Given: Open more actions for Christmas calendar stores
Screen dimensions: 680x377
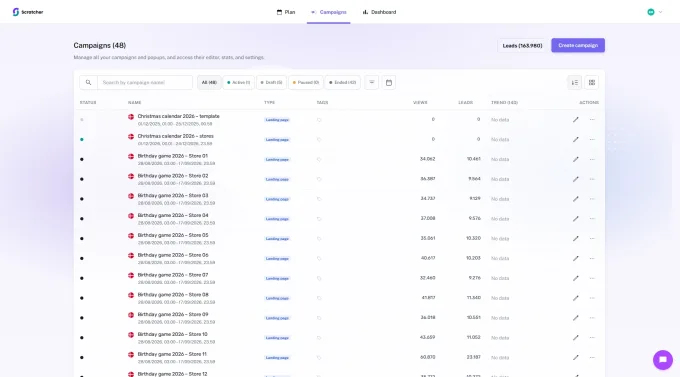Looking at the screenshot, I should (x=592, y=140).
